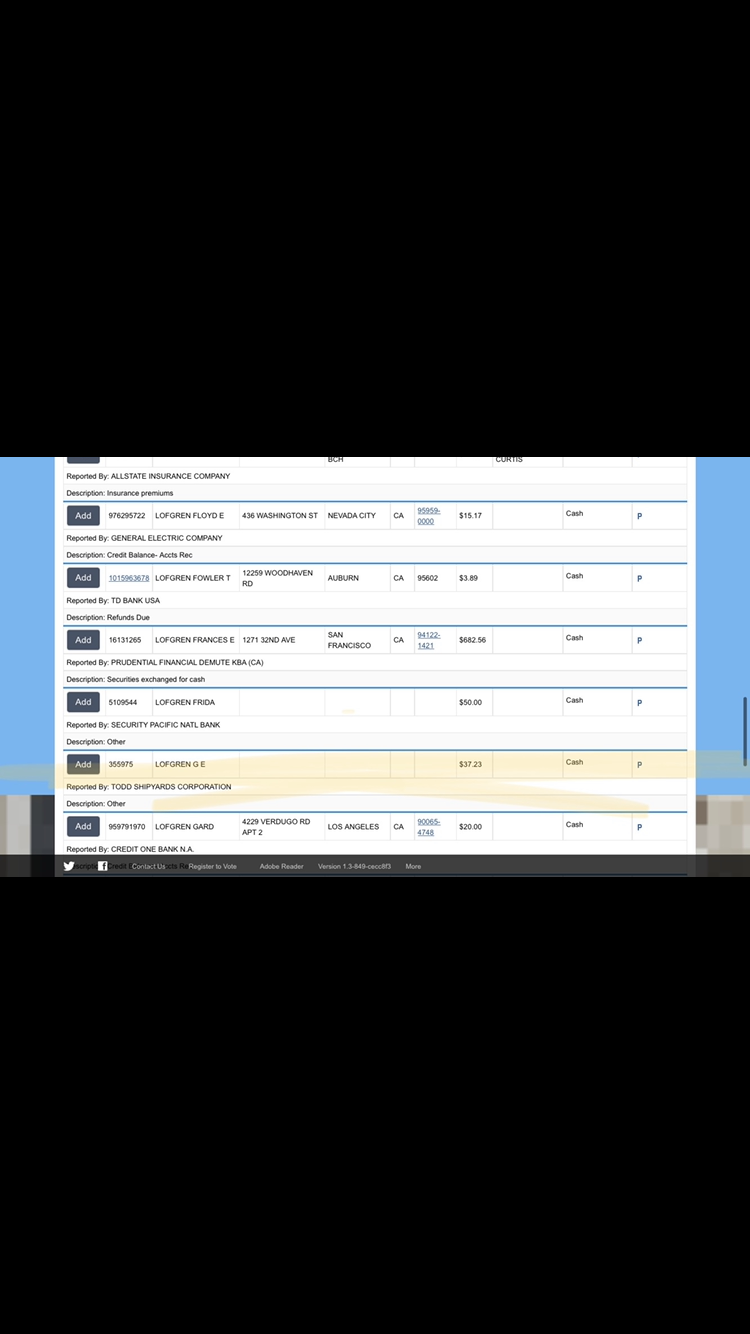Open the Register to Vote footer link
Image resolution: width=750 pixels, height=1334 pixels.
213,866
